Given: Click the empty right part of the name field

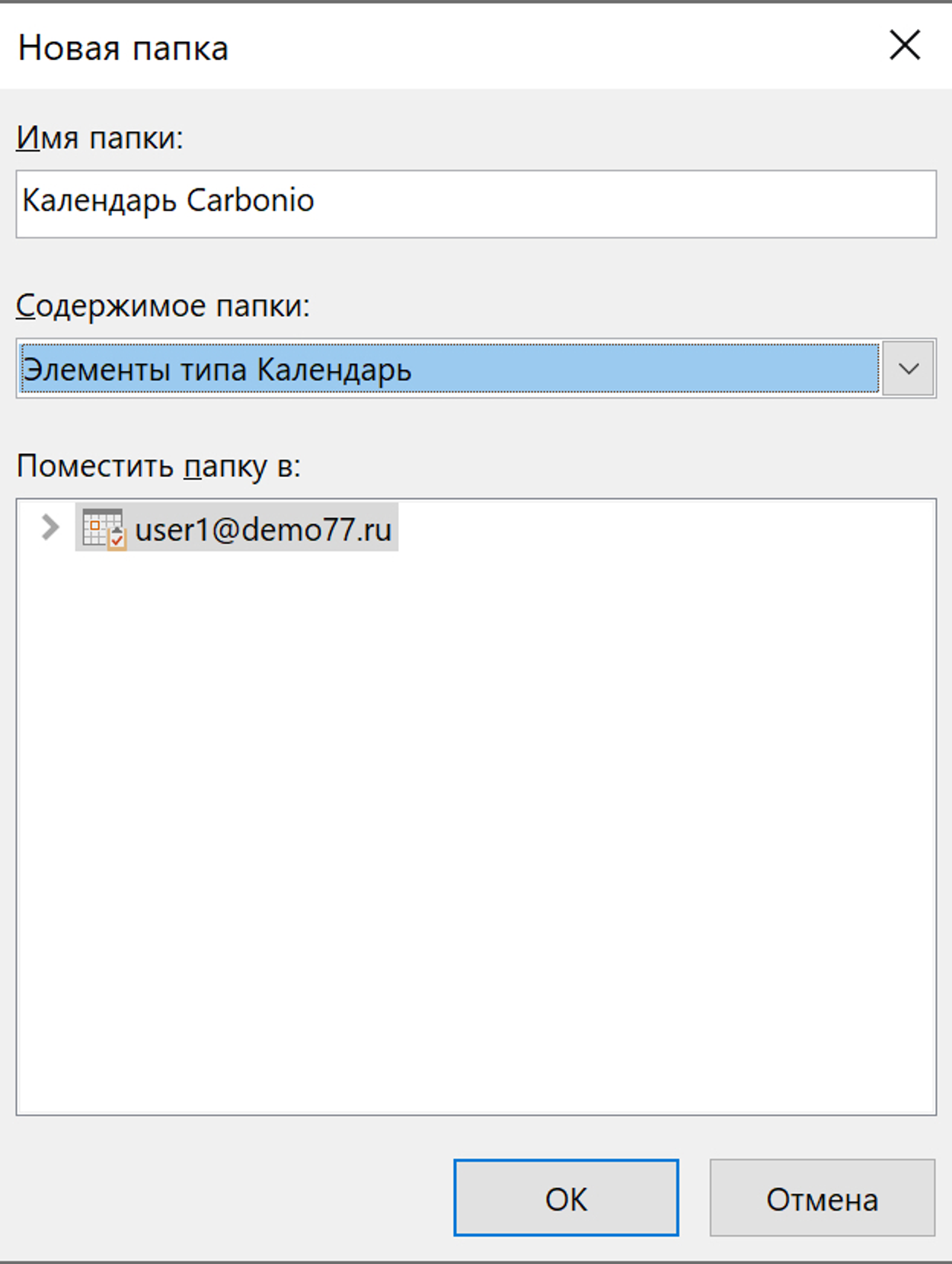Looking at the screenshot, I should click(685, 203).
